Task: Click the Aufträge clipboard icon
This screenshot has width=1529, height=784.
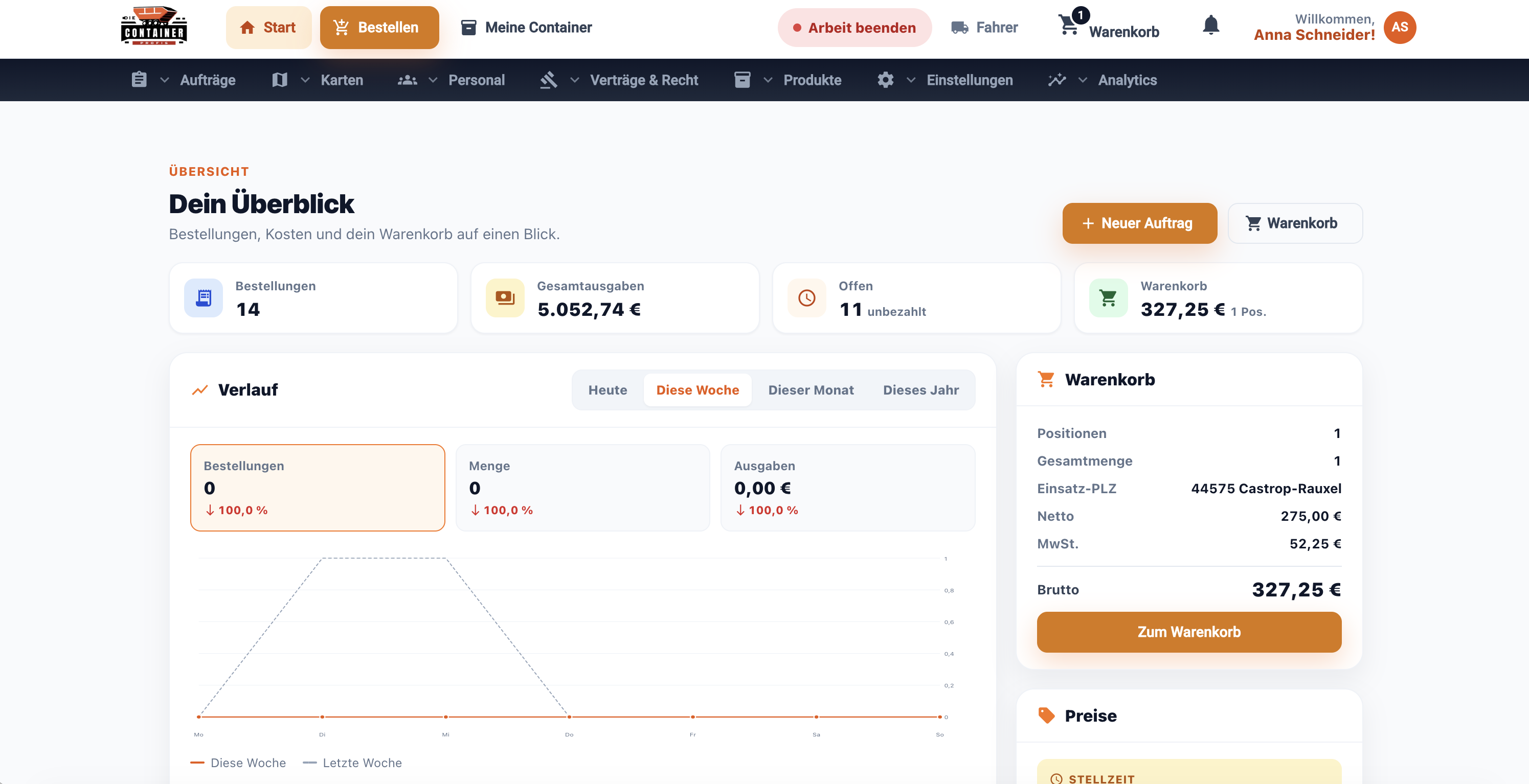Action: click(139, 79)
